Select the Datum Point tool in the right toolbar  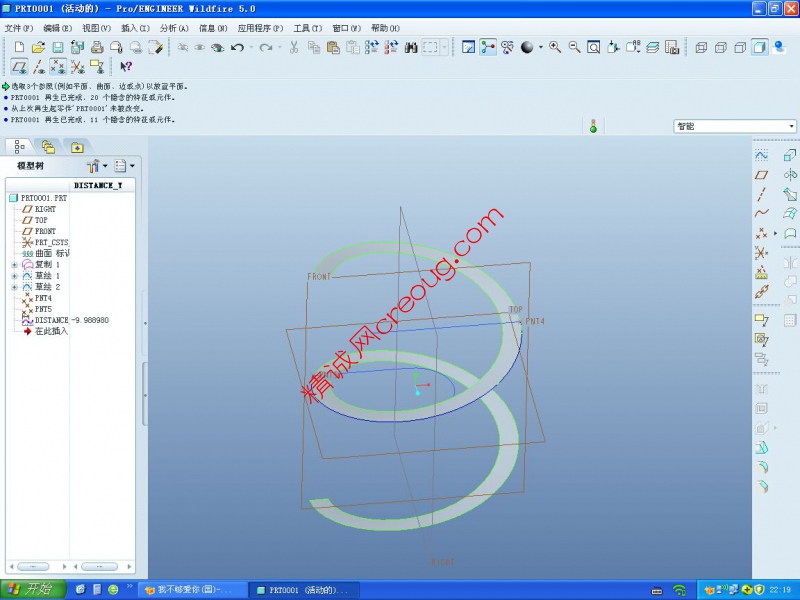761,233
